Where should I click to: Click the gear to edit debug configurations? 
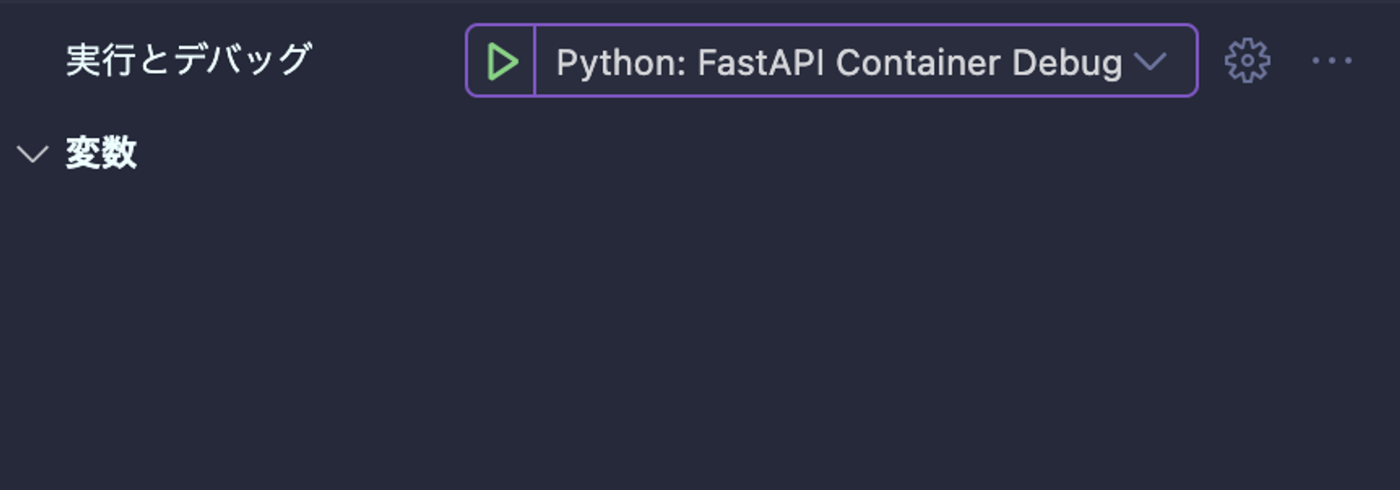click(1247, 62)
